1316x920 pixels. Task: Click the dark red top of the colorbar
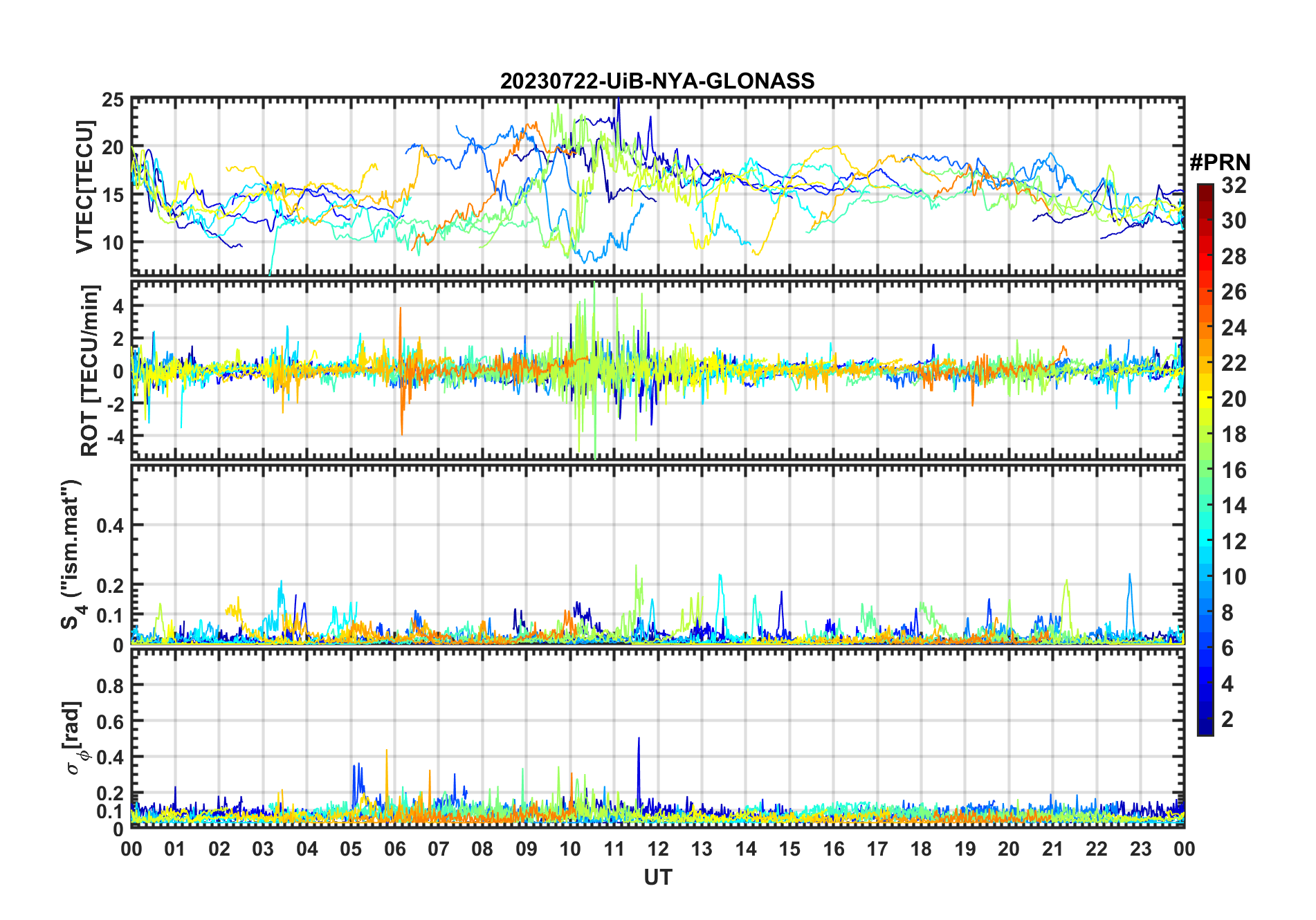click(1205, 189)
